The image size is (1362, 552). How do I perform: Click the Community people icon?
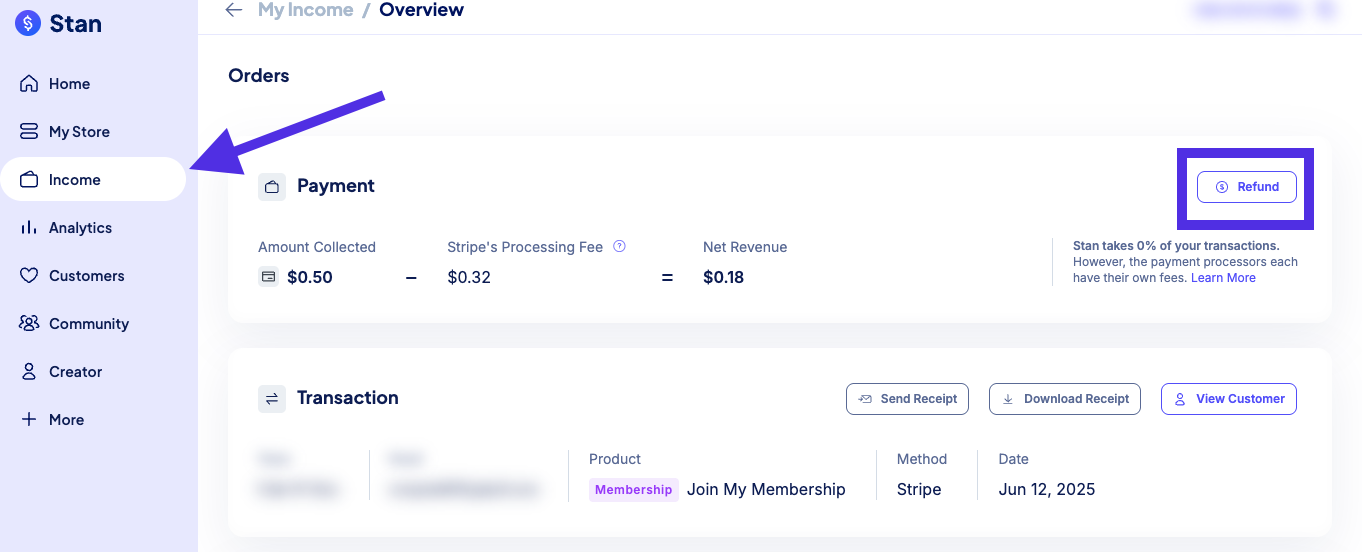[29, 324]
